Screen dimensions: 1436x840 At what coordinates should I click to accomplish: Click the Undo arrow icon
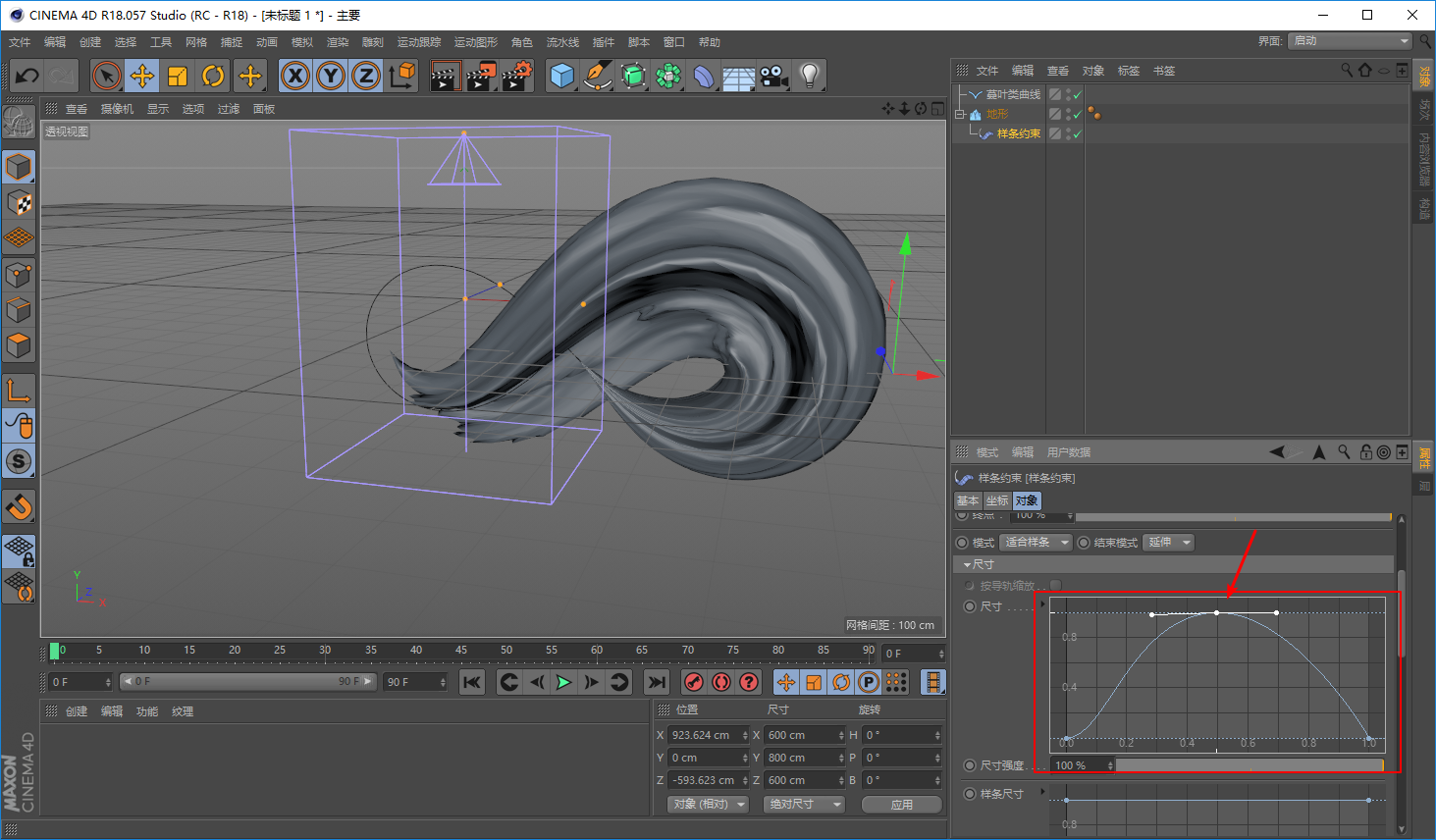click(27, 76)
